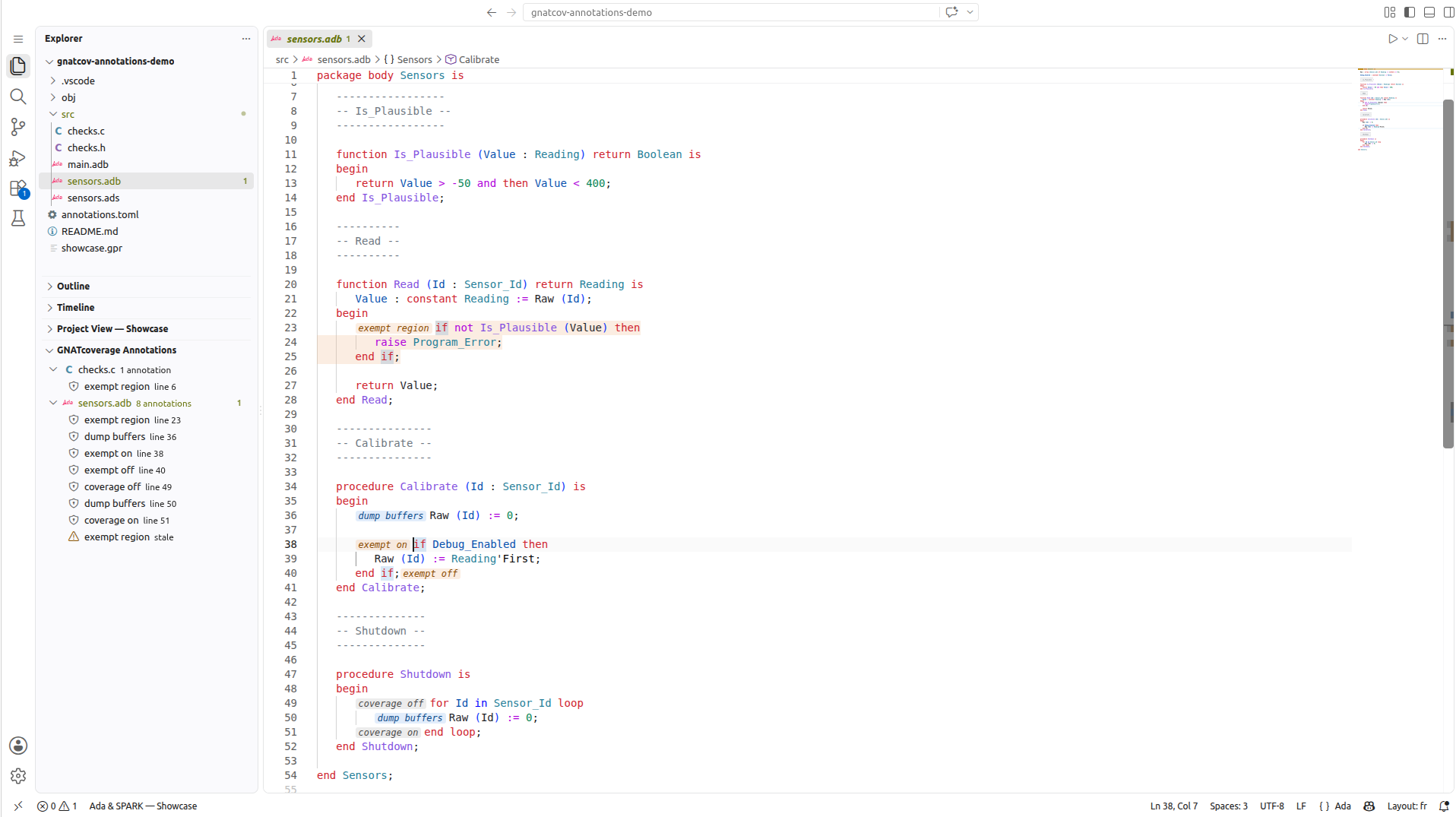Click the editor vertical scrollbar thumb
This screenshot has height=817, width=1456.
tap(1448, 274)
